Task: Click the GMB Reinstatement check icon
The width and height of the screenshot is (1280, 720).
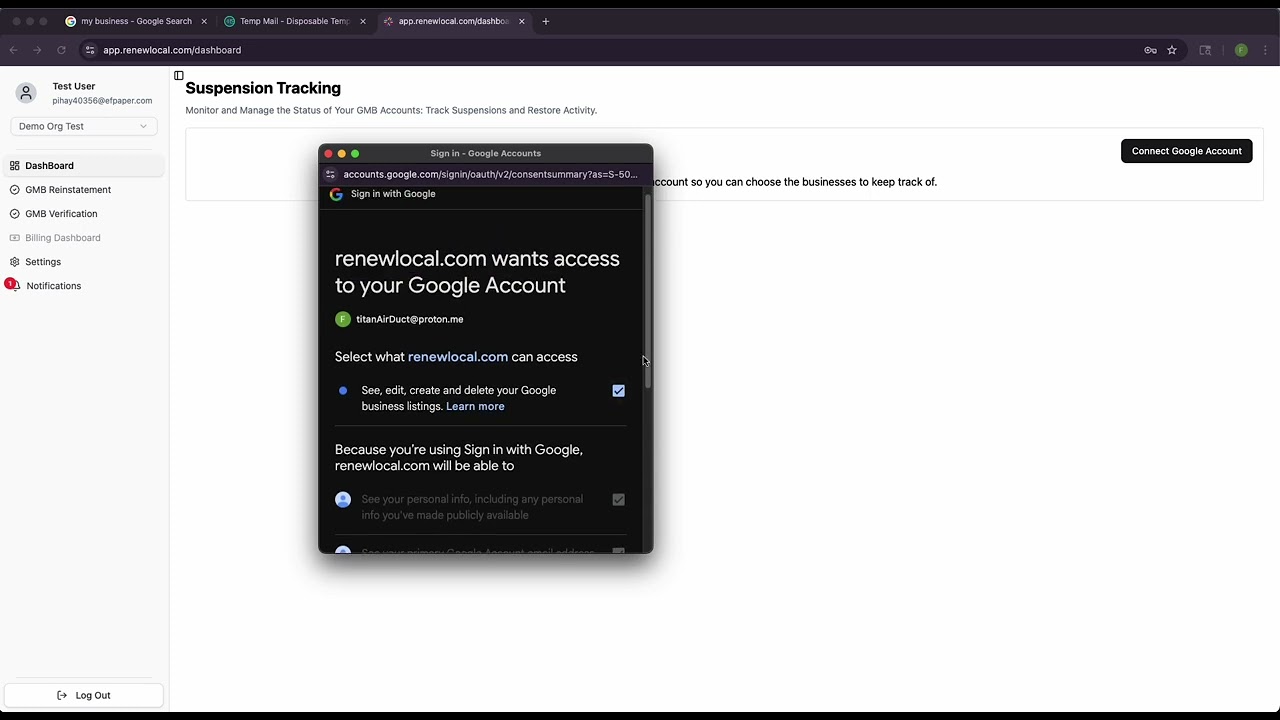Action: tap(15, 190)
